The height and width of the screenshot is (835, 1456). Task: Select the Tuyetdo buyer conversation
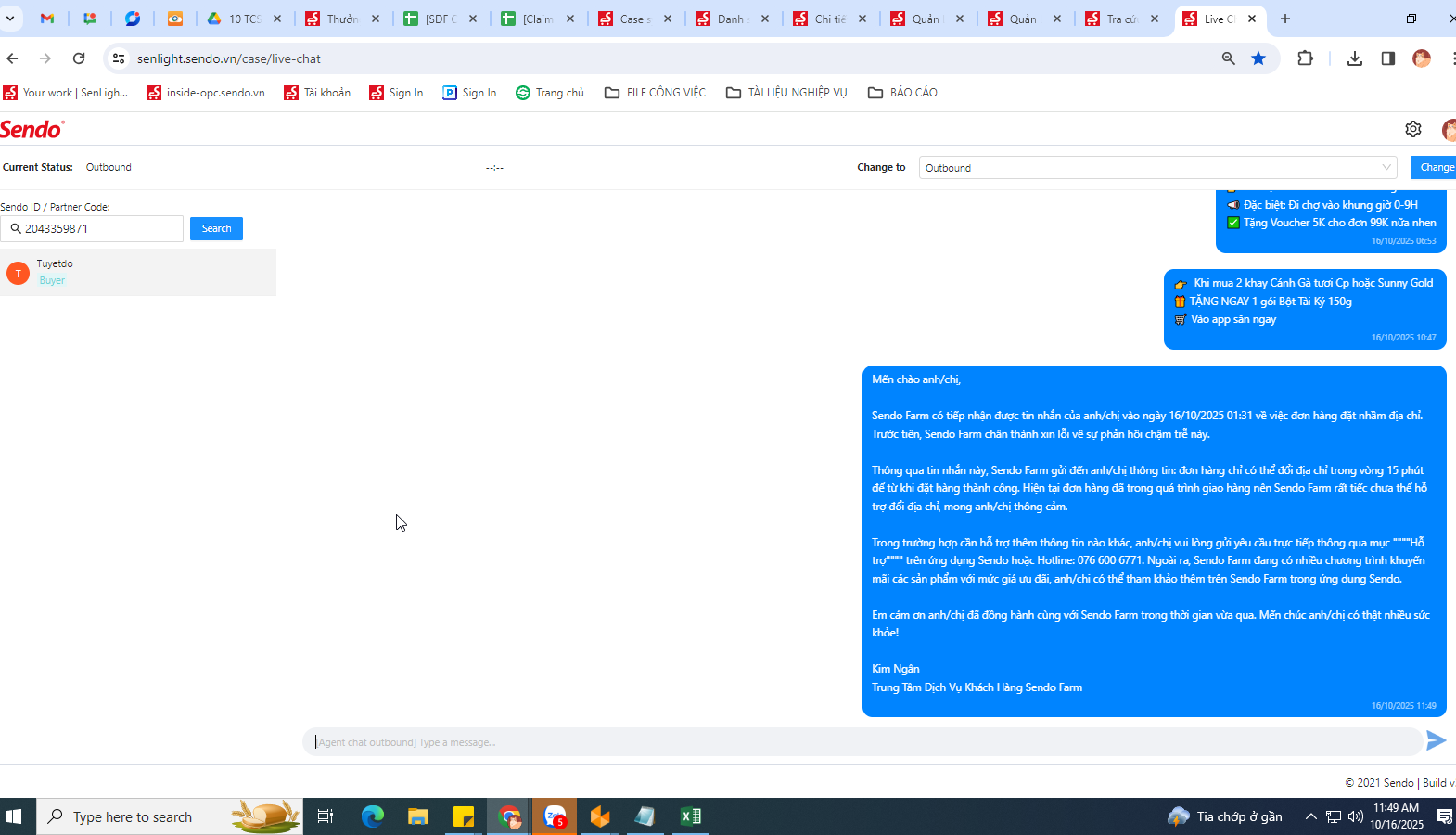tap(138, 272)
